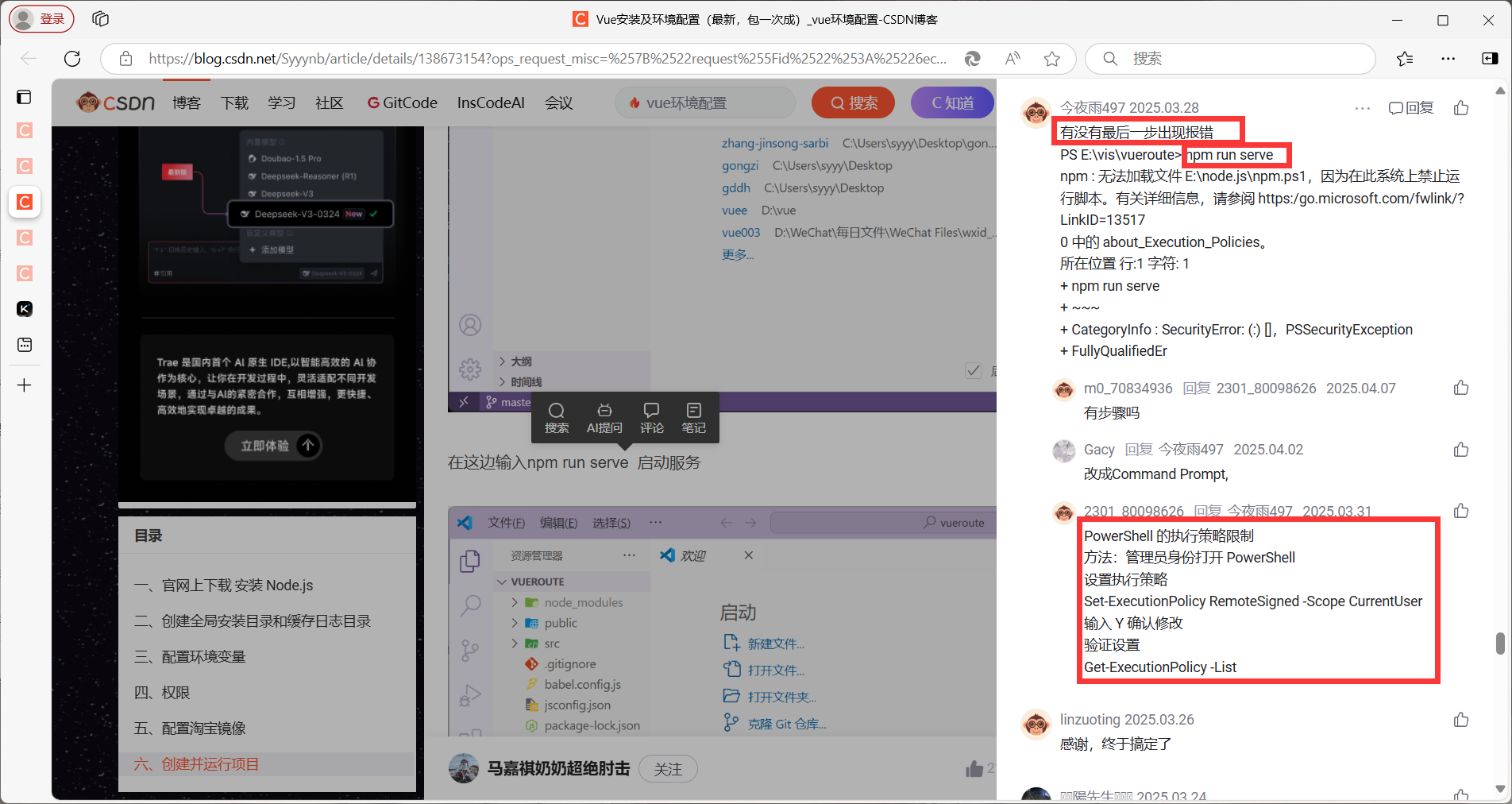The width and height of the screenshot is (1512, 804).
Task: Click username Gacy
Action: (1099, 450)
